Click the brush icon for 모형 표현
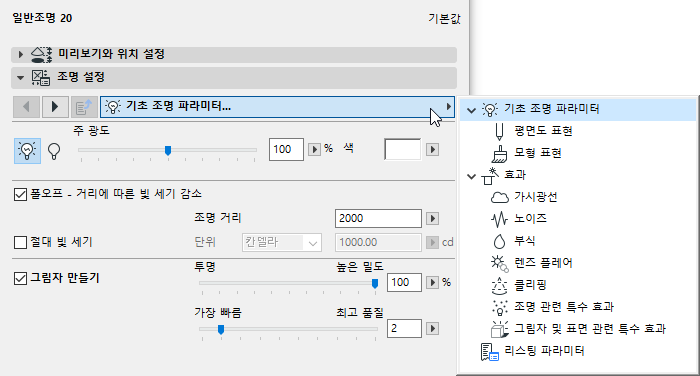This screenshot has height=376, width=700. coord(499,154)
